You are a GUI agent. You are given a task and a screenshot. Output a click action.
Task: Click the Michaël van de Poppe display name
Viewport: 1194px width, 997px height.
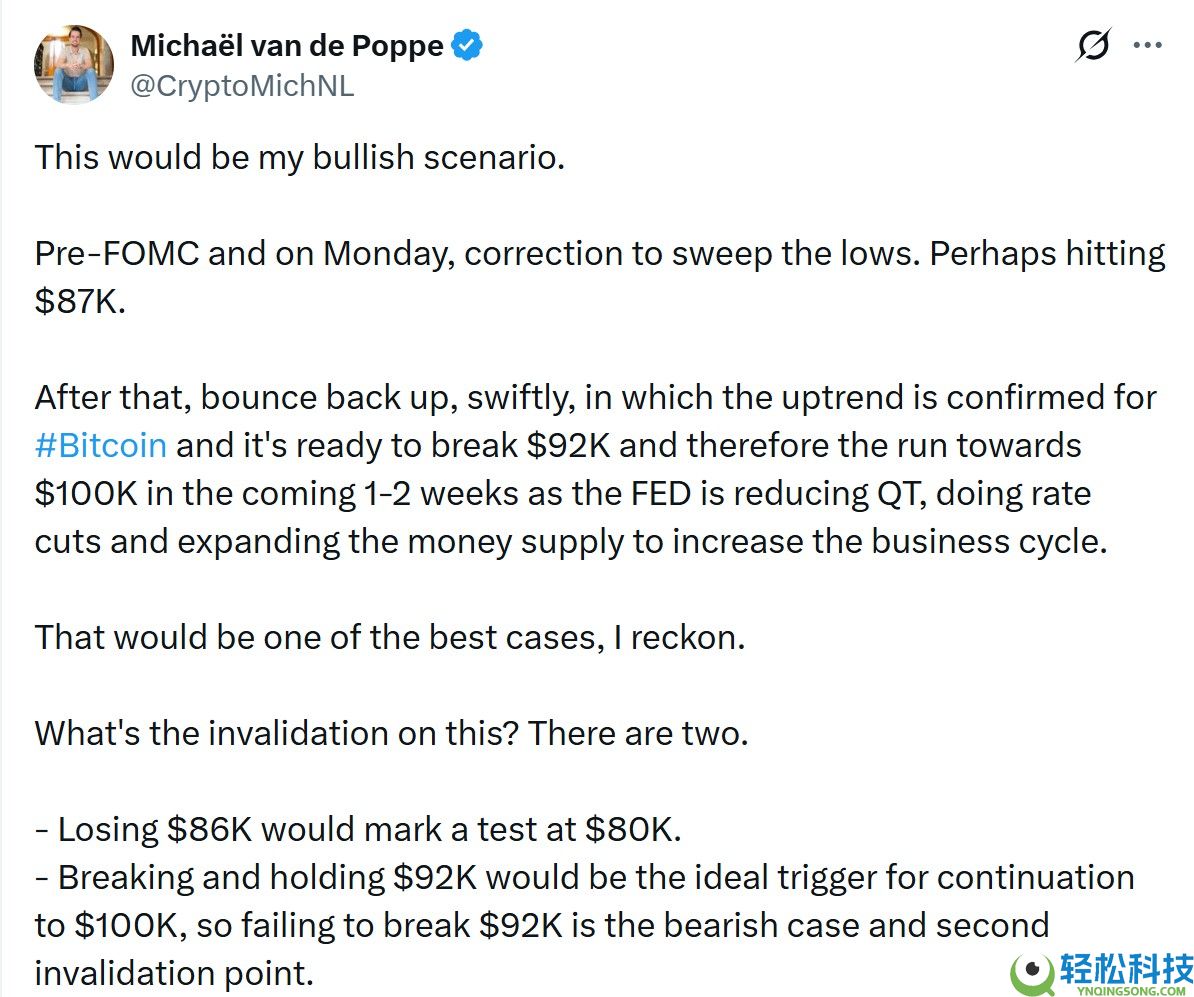287,45
